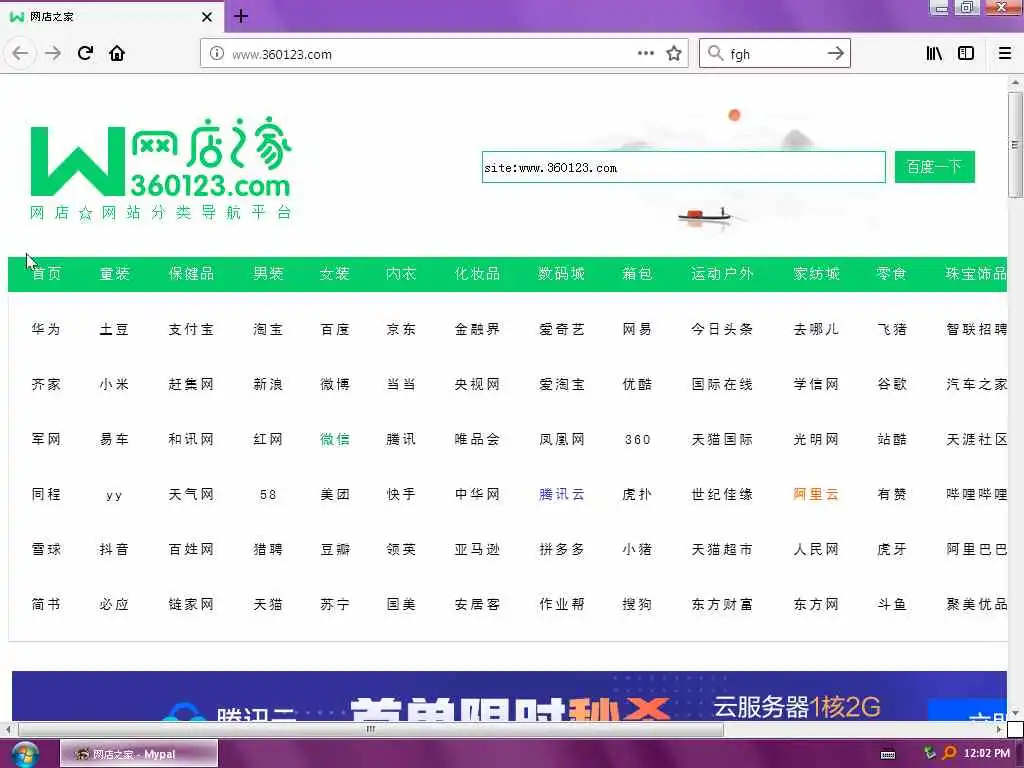Visit the 斗鱼 link
The width and height of the screenshot is (1024, 768).
(x=891, y=605)
